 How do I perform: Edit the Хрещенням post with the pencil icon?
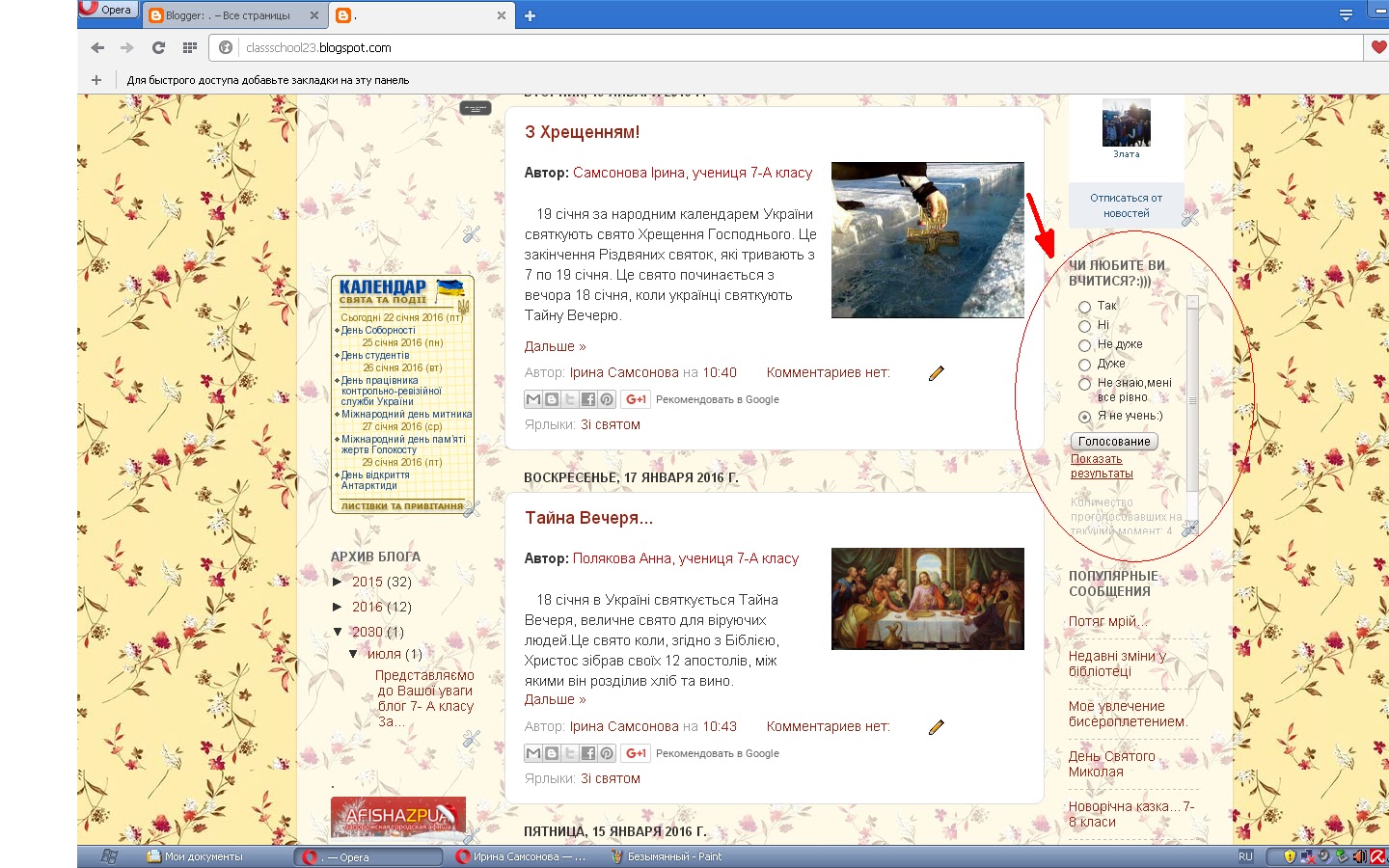pos(936,373)
